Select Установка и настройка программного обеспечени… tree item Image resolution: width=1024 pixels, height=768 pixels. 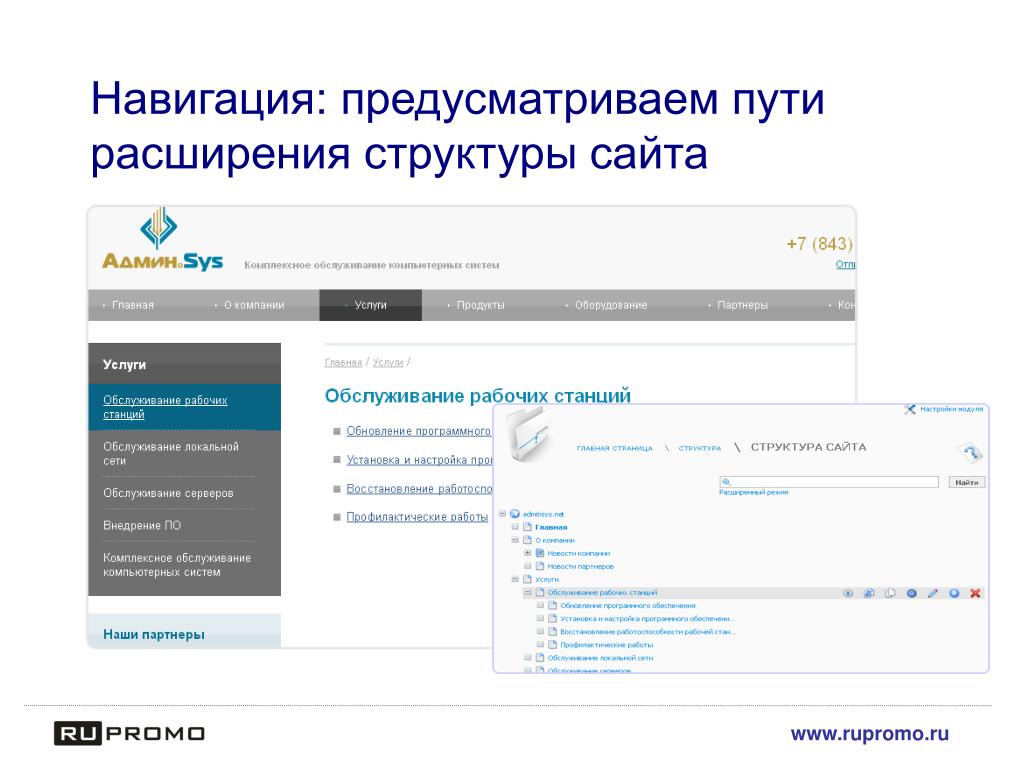[647, 618]
